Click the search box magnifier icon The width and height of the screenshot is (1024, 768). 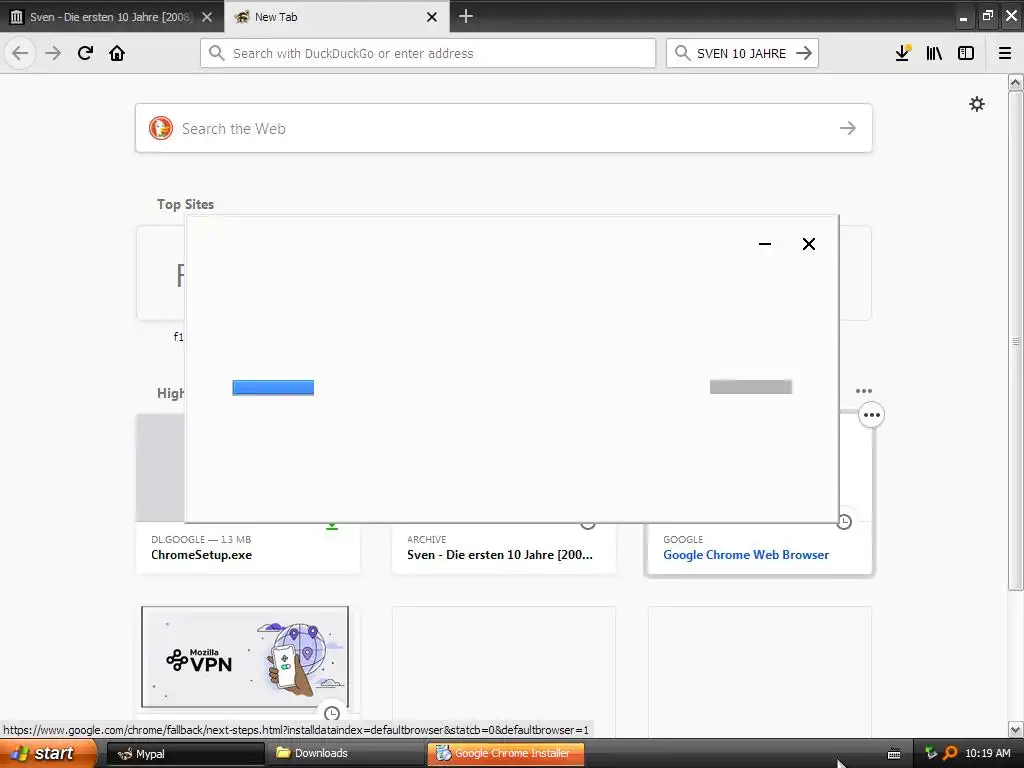click(x=682, y=53)
